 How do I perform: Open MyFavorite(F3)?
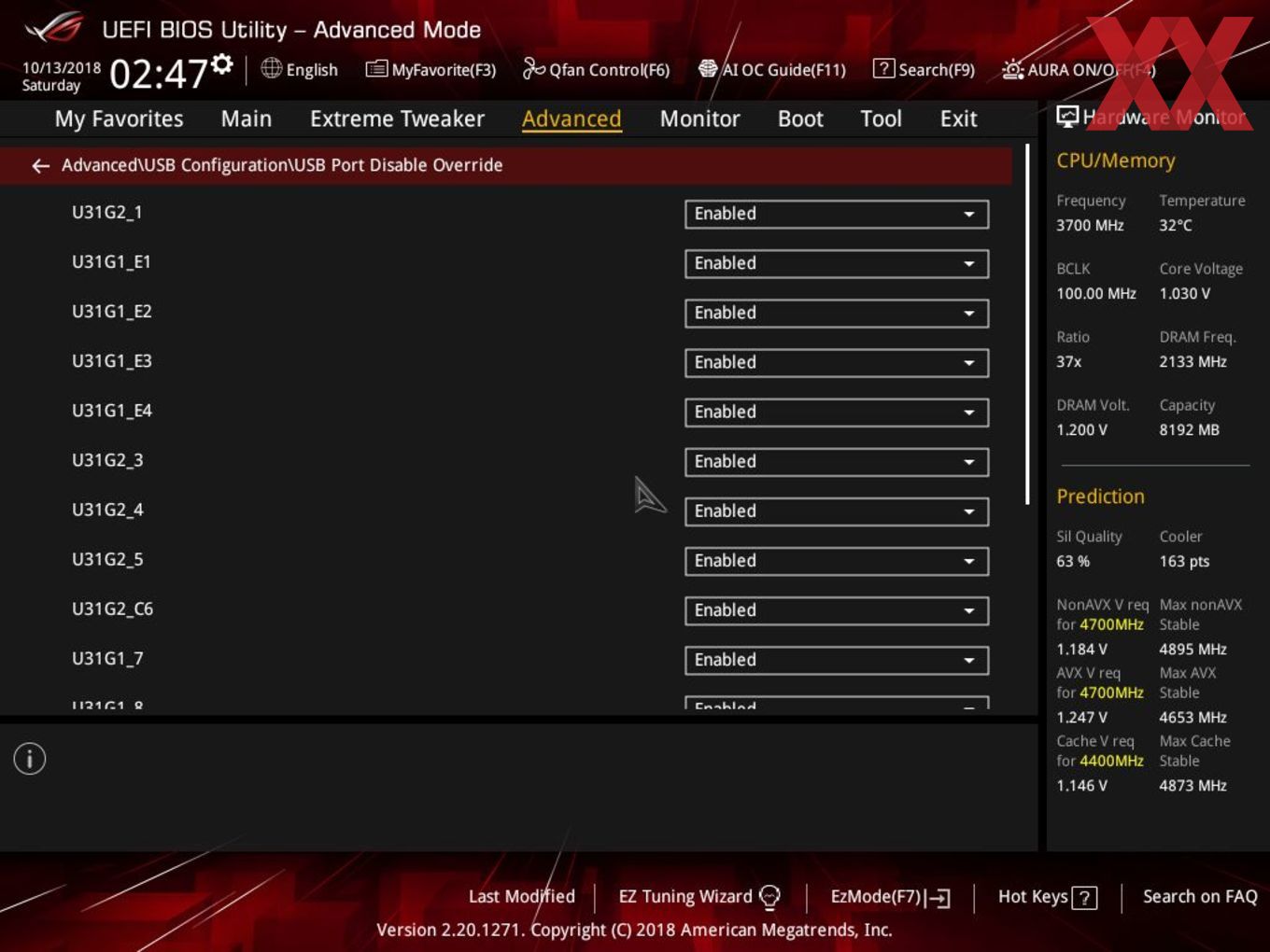[430, 69]
